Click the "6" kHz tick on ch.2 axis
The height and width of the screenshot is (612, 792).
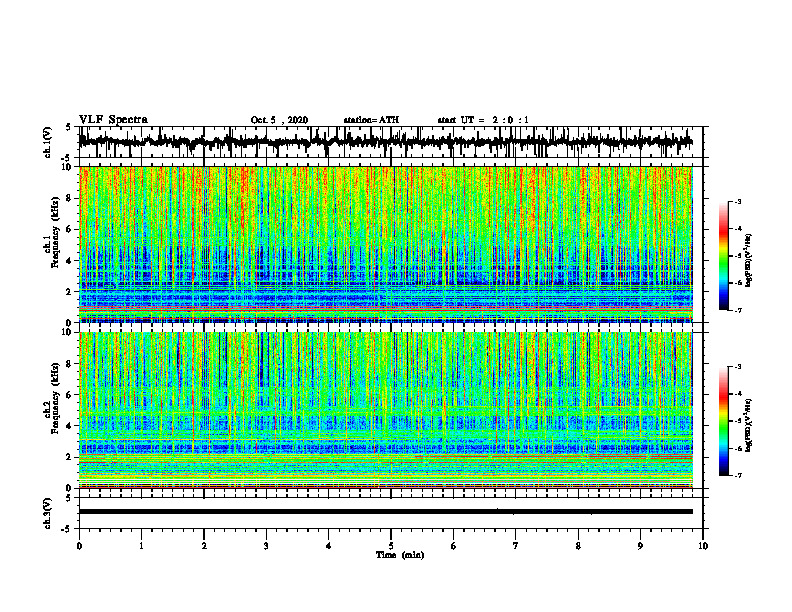tap(70, 395)
